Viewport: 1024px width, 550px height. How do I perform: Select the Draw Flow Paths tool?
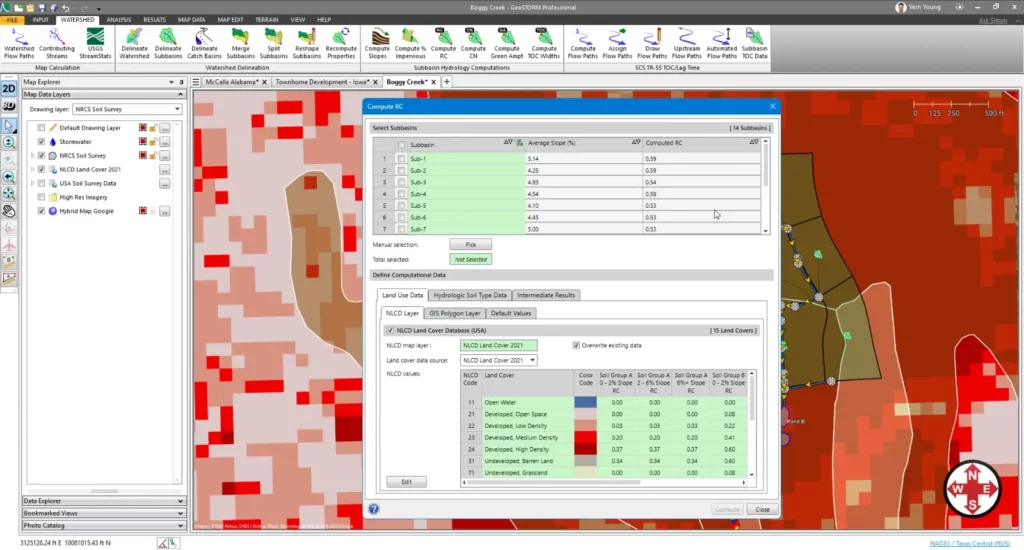(652, 44)
